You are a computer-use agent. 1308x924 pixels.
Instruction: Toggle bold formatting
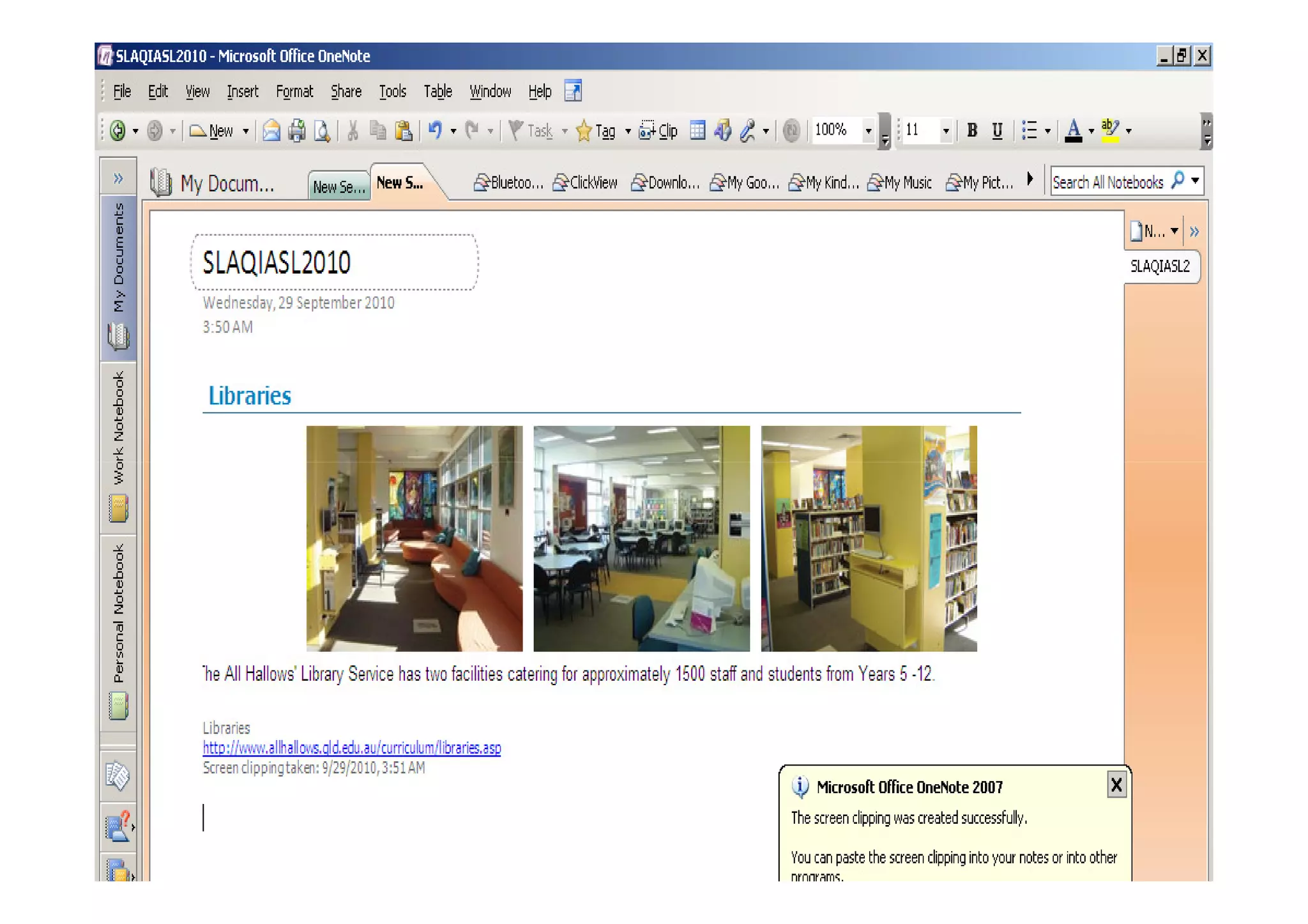(971, 130)
